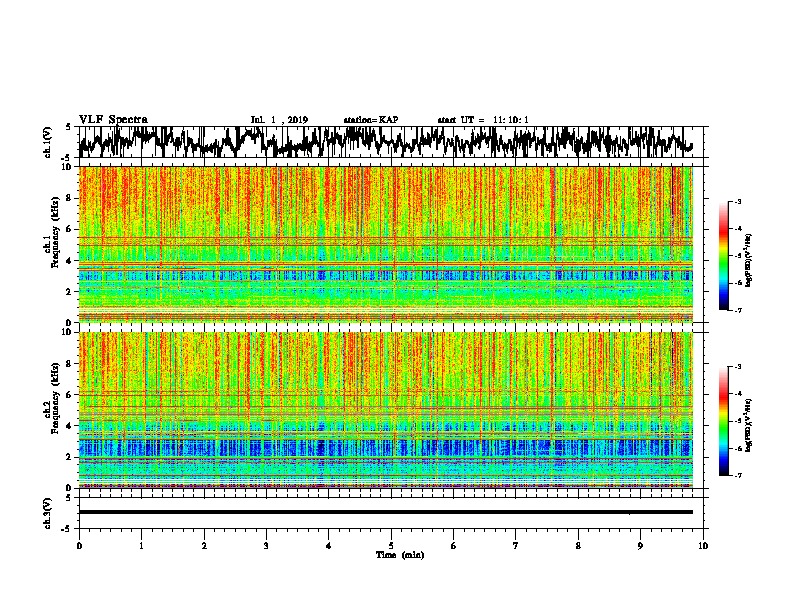Click time axis tick label "2"

(x=204, y=546)
